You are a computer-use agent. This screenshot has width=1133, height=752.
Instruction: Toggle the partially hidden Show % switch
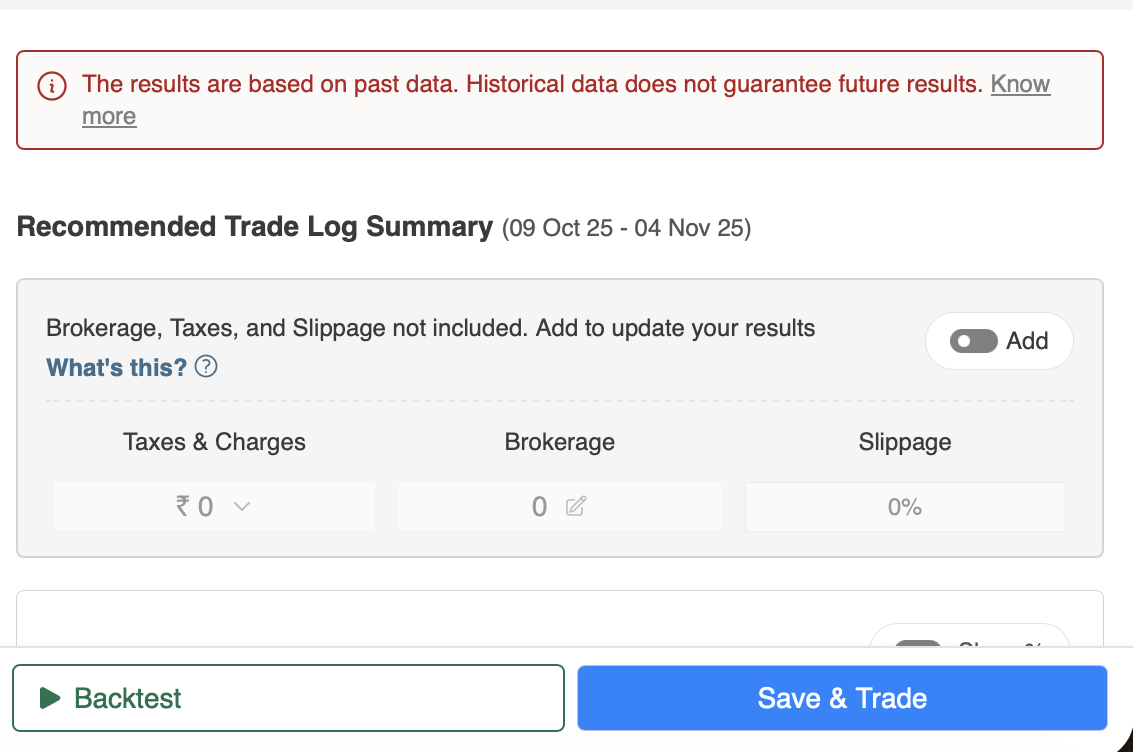(x=917, y=643)
